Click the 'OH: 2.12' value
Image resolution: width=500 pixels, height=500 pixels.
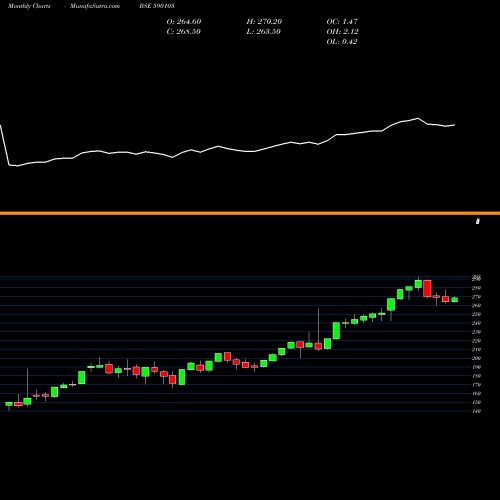click(343, 32)
